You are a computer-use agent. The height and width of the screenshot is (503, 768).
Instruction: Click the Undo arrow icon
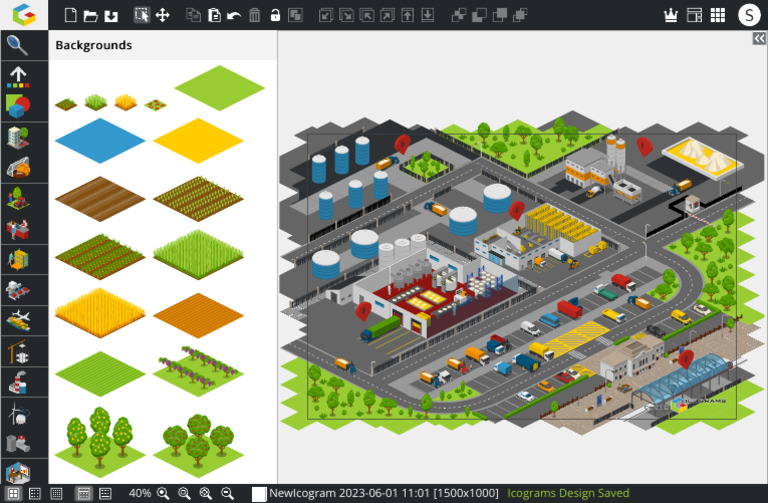[234, 15]
